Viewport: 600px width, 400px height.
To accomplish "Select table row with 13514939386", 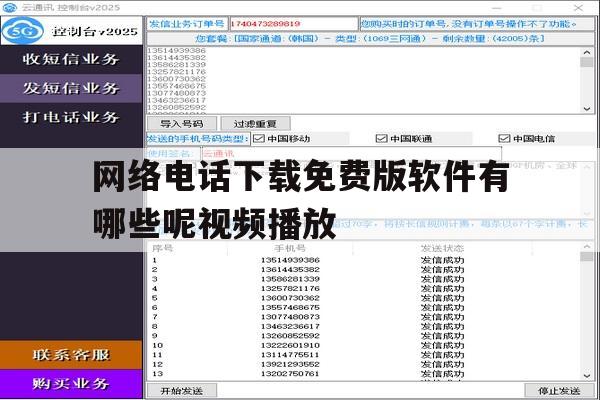I will (x=364, y=260).
